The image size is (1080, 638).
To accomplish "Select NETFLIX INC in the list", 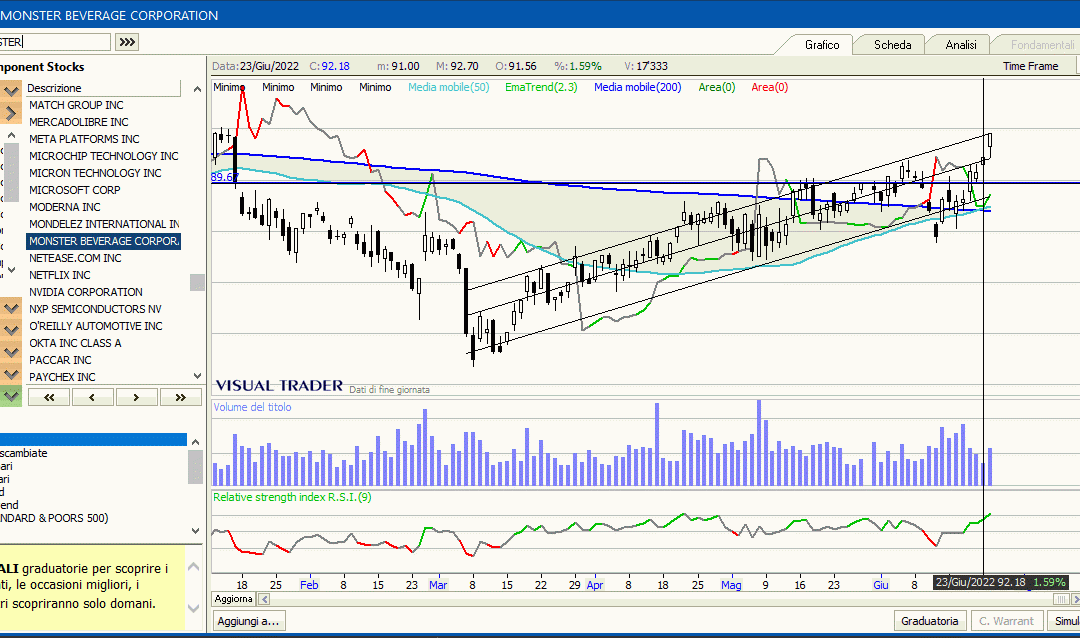I will tap(103, 275).
